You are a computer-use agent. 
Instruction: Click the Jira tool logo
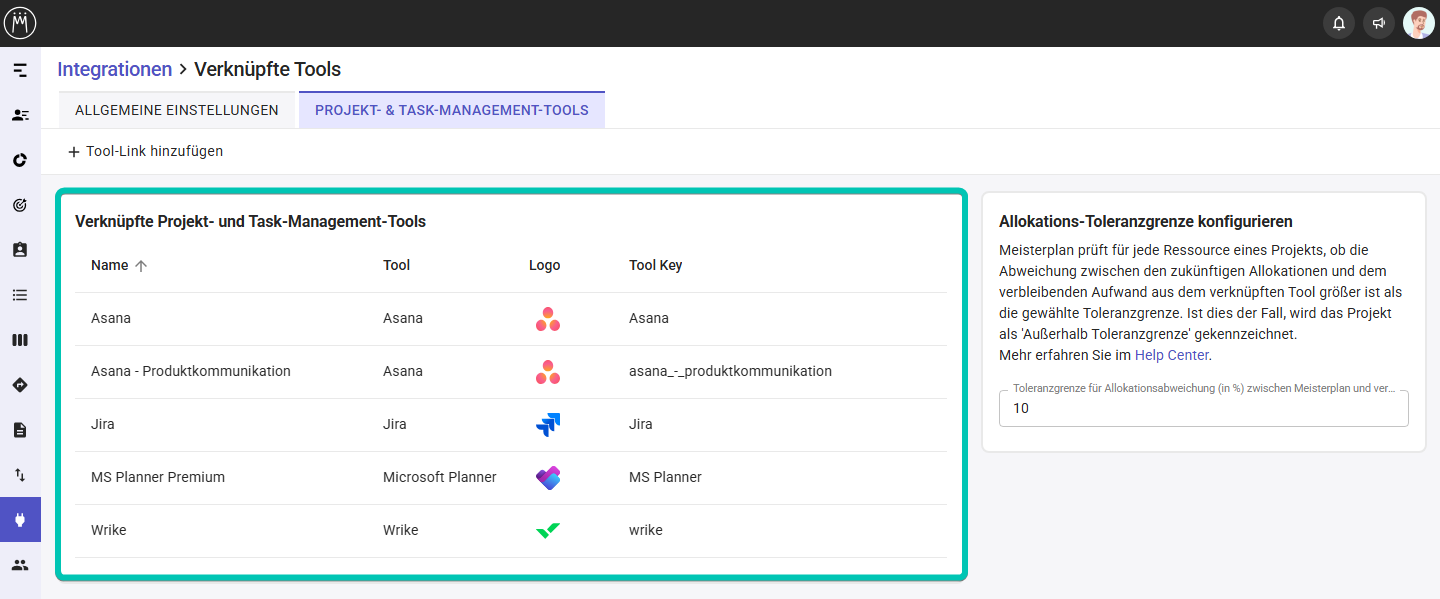pos(547,423)
